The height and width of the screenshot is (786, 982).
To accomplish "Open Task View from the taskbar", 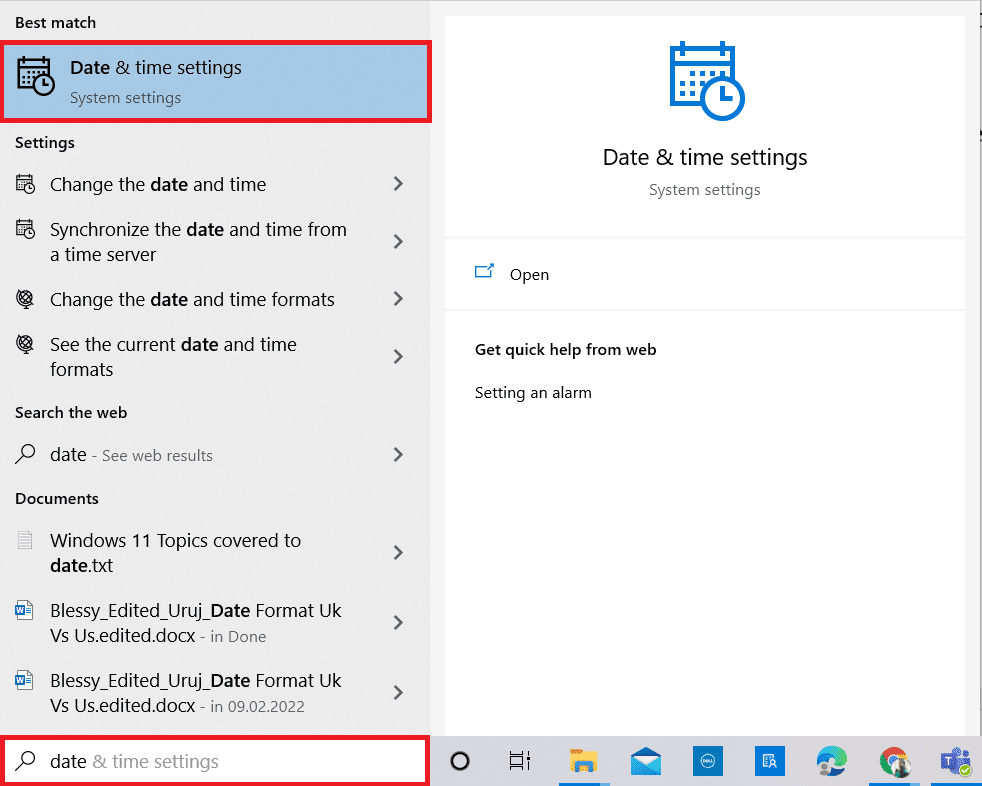I will 519,762.
